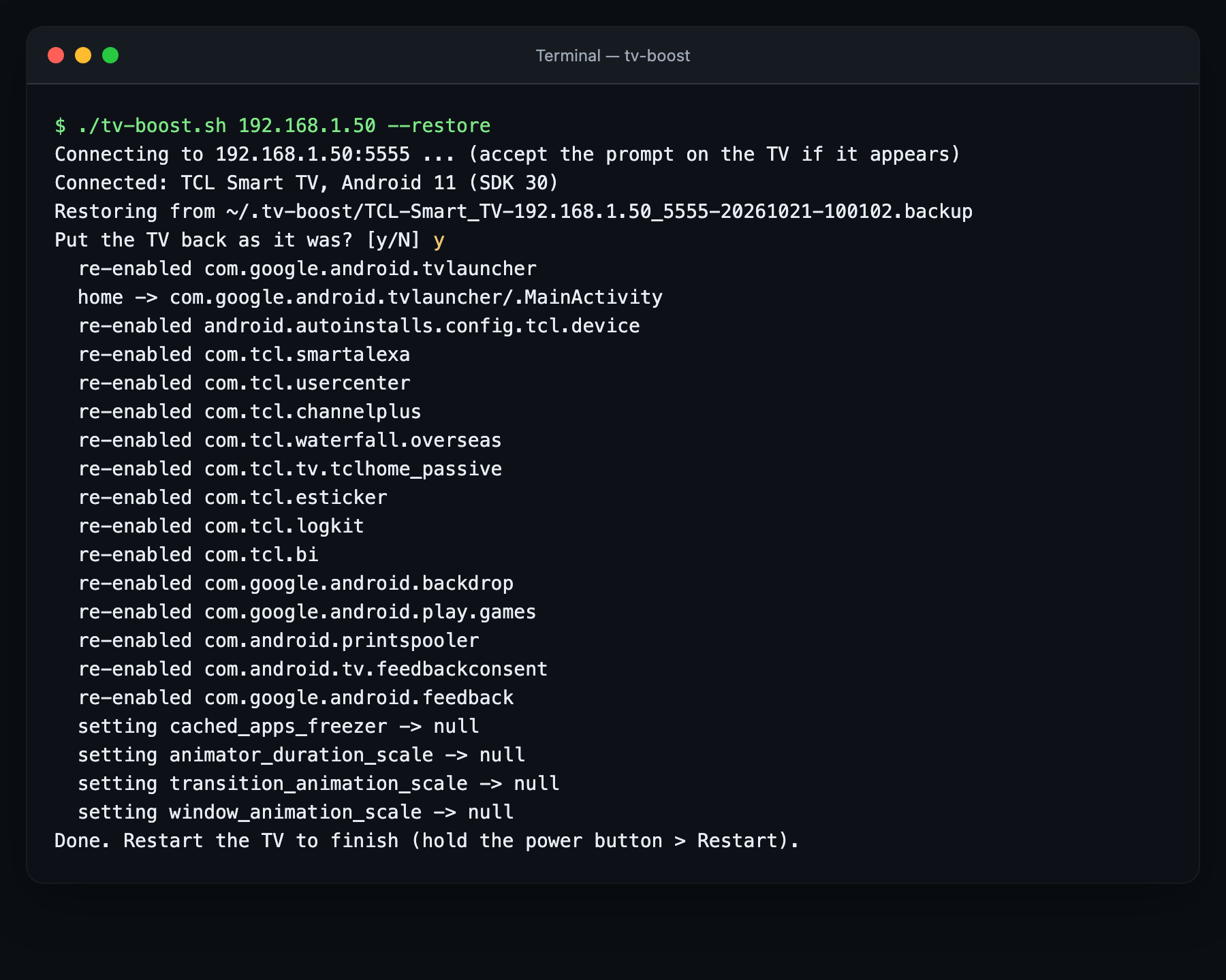1226x980 pixels.
Task: Click 're-enabled com.google.android.play.games' line
Action: coord(307,612)
